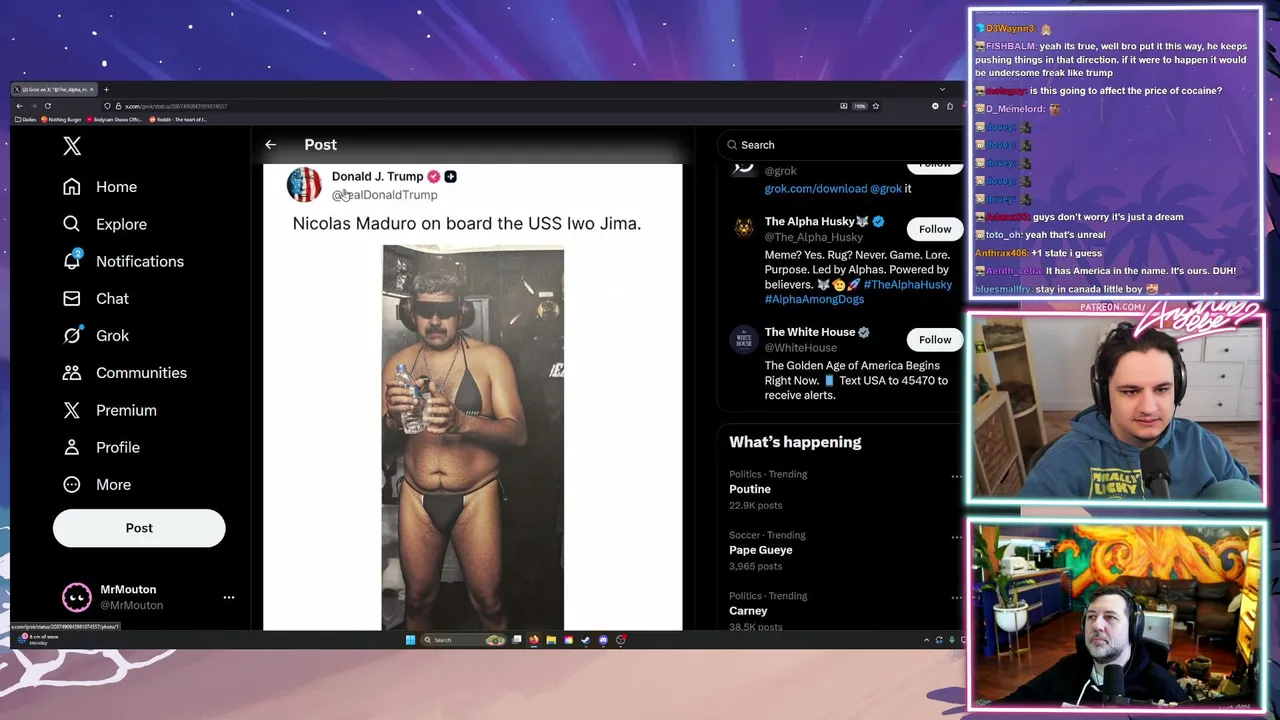Open the Nothing Burger bookmark

tap(61, 119)
